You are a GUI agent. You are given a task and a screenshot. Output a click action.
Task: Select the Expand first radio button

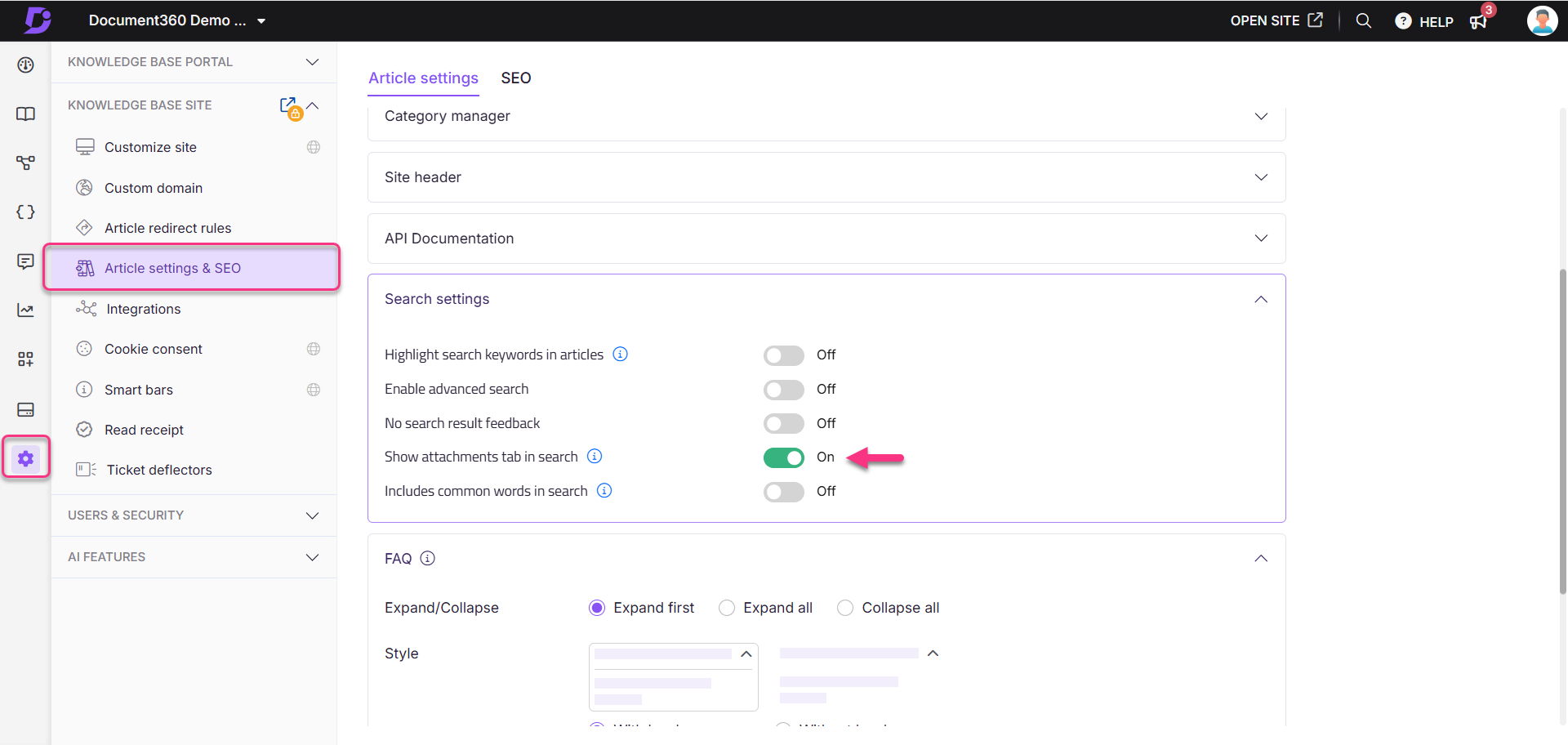click(597, 608)
